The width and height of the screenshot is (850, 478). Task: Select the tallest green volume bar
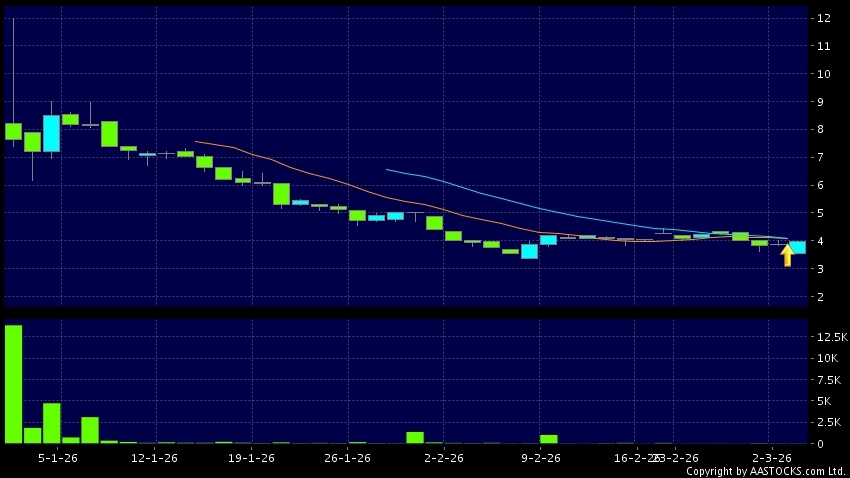13,384
